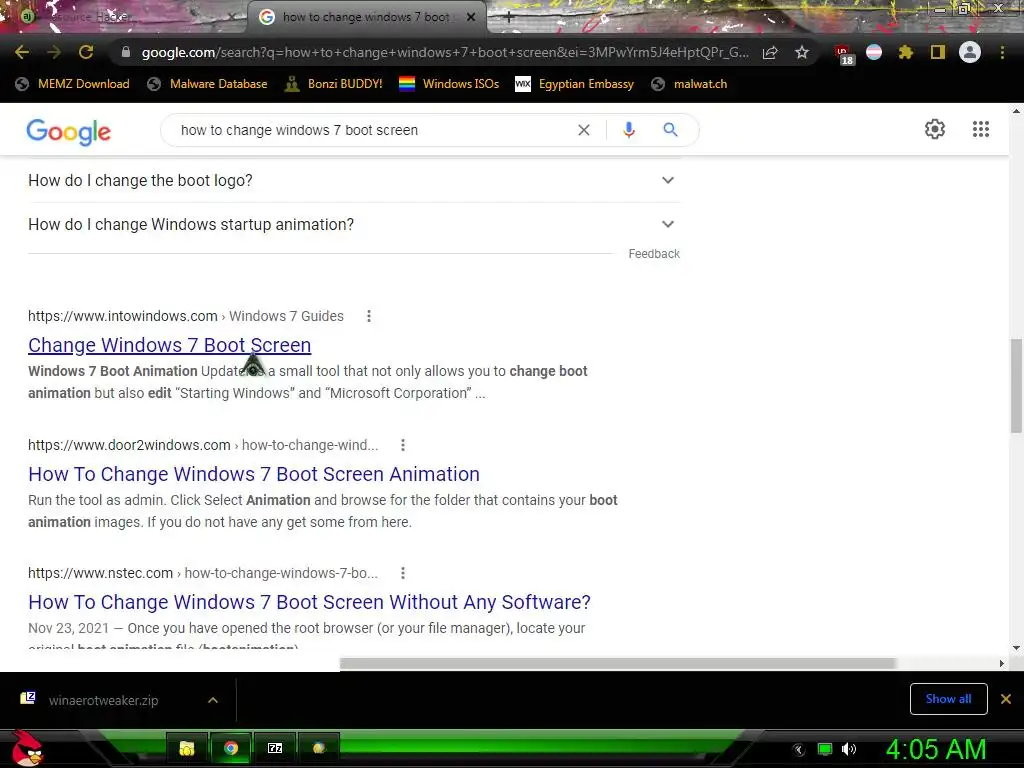This screenshot has width=1024, height=768.
Task: Select the "how to change windows 7 boot" tab
Action: pyautogui.click(x=366, y=17)
